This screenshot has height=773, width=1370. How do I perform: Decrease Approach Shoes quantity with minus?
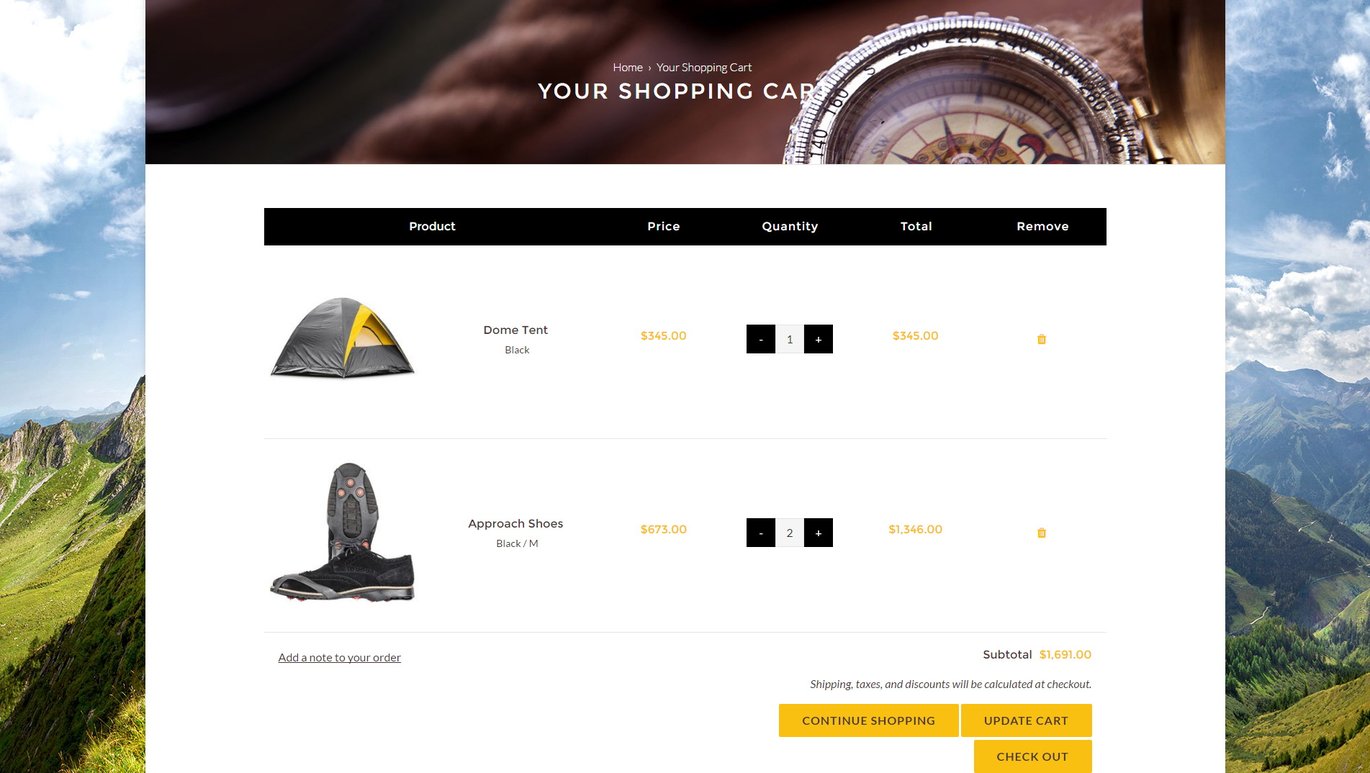point(761,533)
